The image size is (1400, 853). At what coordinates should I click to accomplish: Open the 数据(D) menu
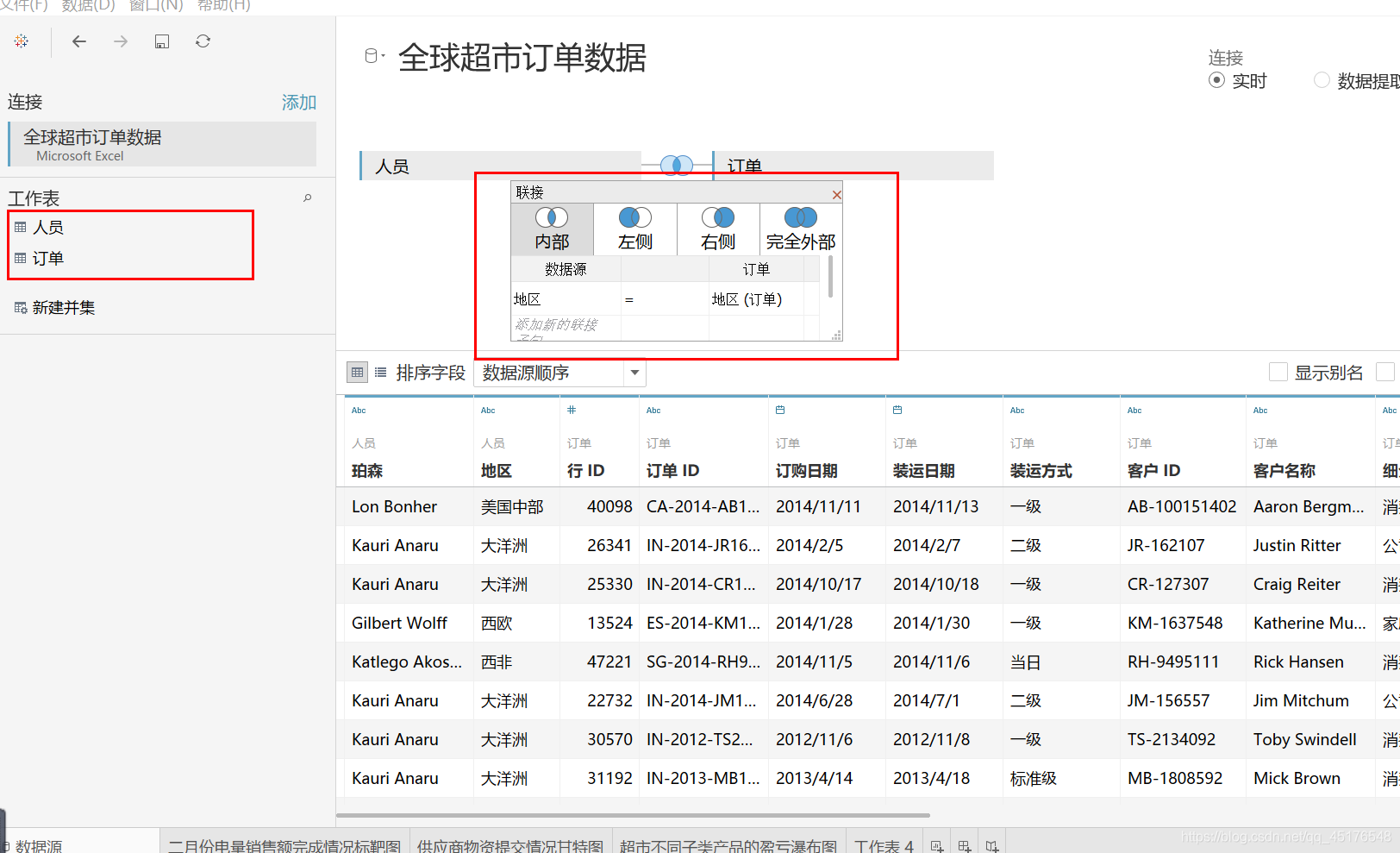88,5
